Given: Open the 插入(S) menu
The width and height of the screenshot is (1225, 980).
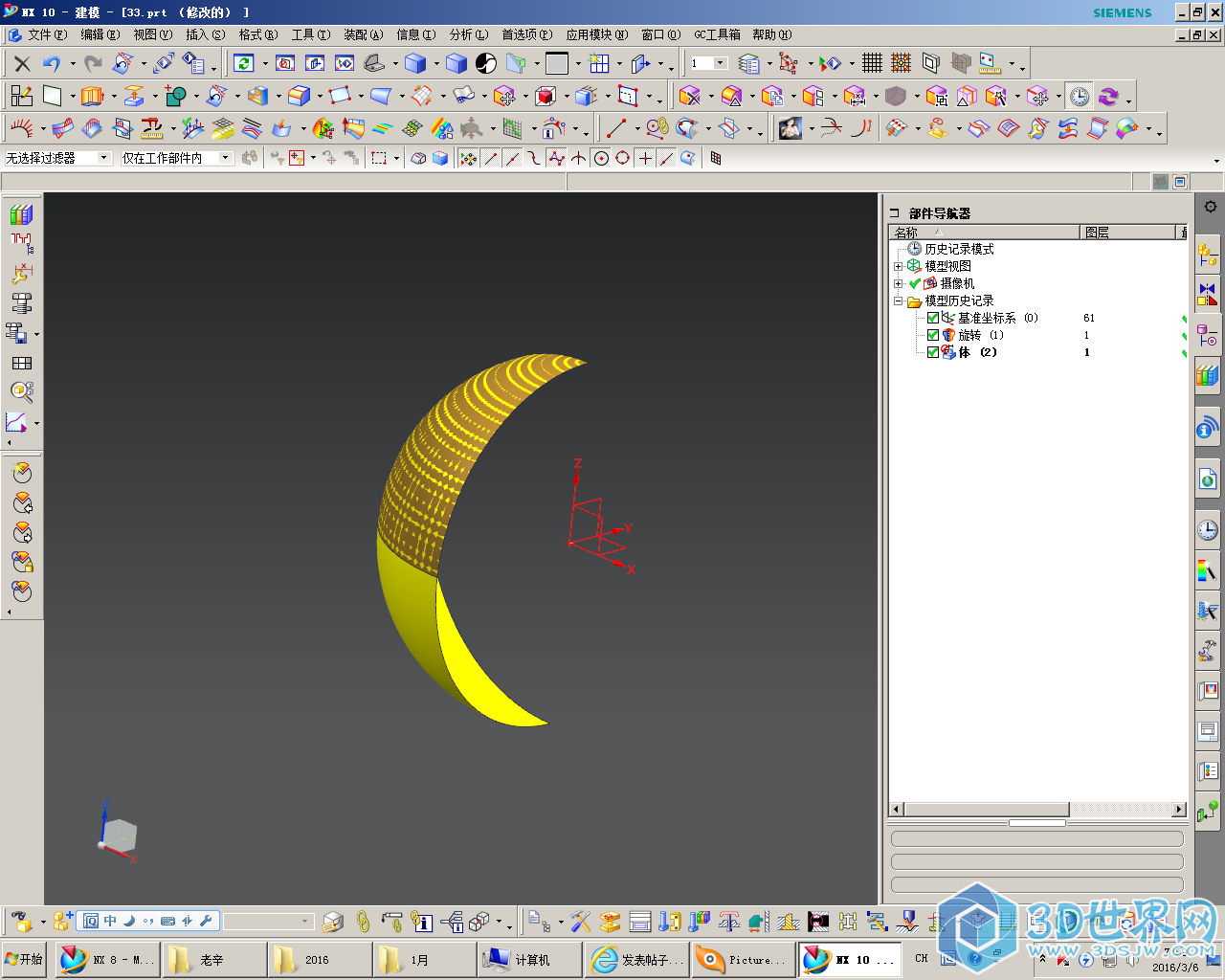Looking at the screenshot, I should [x=205, y=34].
